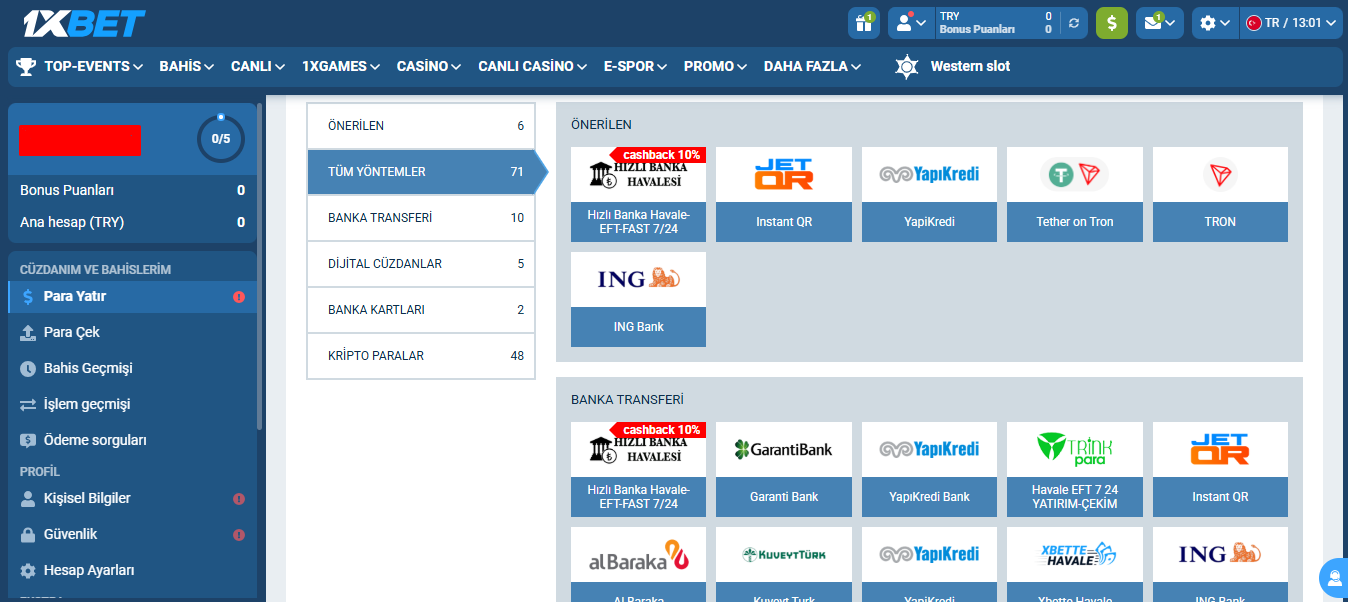Choose ING Bank in Önerilen section
Screen dimensions: 1348x602
tap(638, 299)
